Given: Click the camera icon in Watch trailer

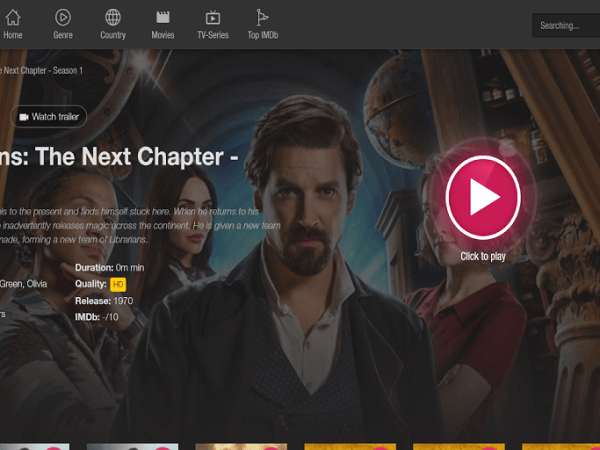Looking at the screenshot, I should pyautogui.click(x=24, y=117).
